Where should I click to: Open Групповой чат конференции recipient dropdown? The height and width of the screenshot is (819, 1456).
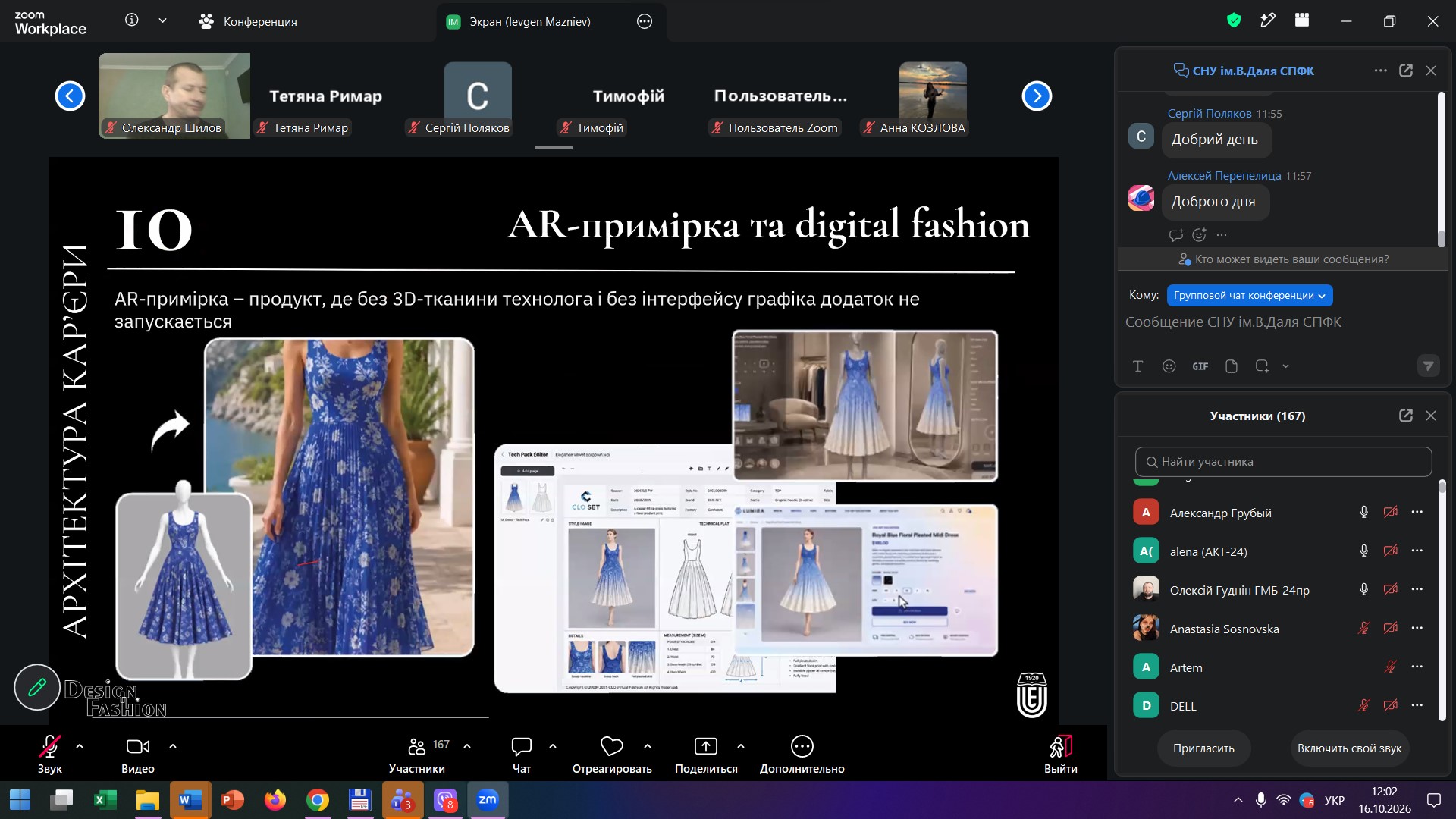(1249, 296)
